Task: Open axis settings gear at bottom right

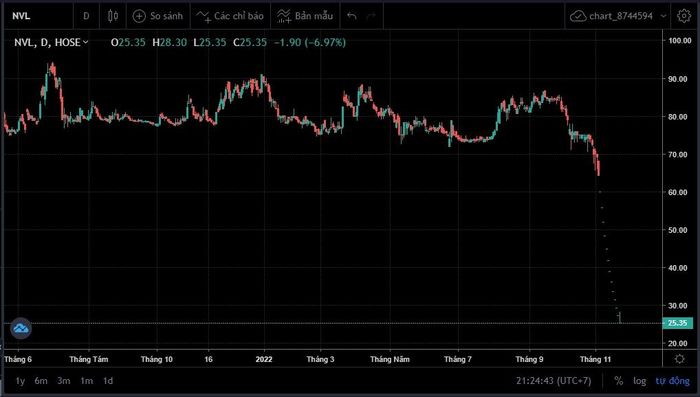Action: pyautogui.click(x=679, y=359)
